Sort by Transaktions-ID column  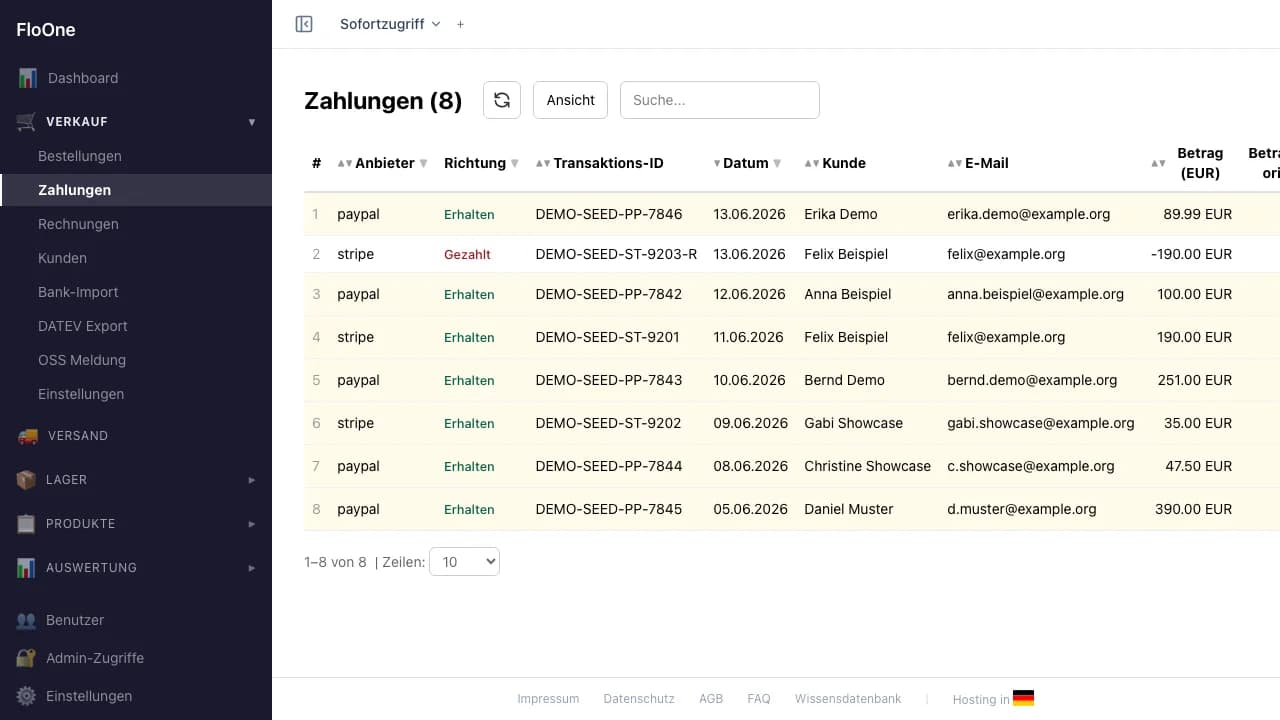point(600,163)
